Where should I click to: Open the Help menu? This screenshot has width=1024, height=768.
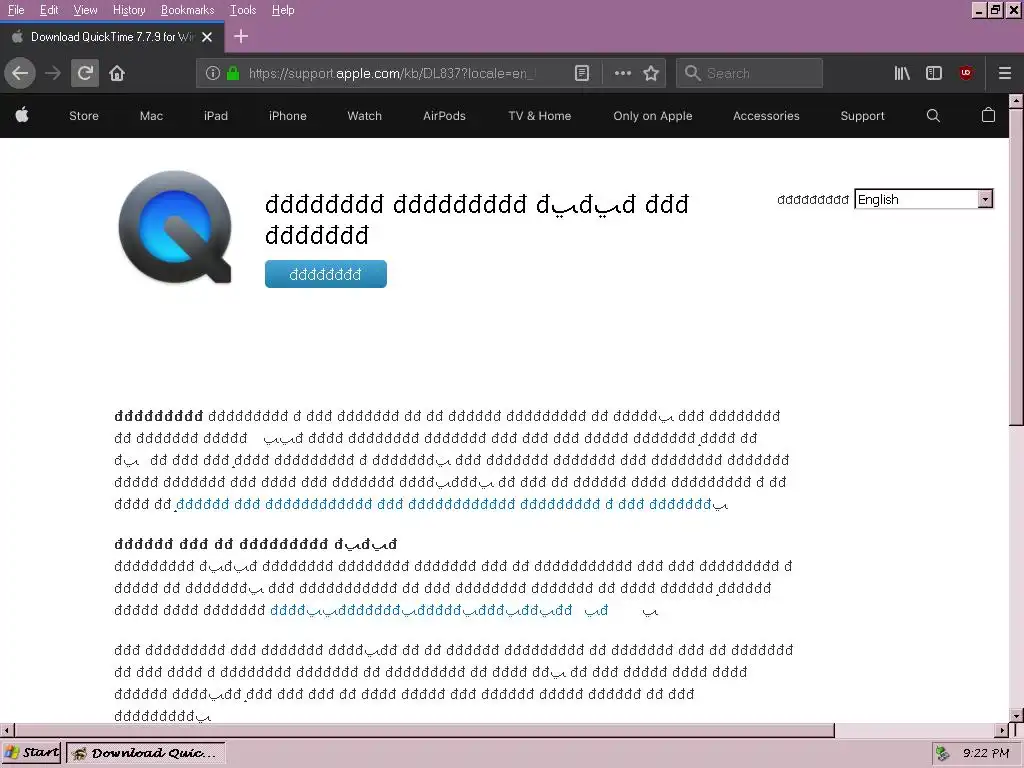click(x=283, y=10)
